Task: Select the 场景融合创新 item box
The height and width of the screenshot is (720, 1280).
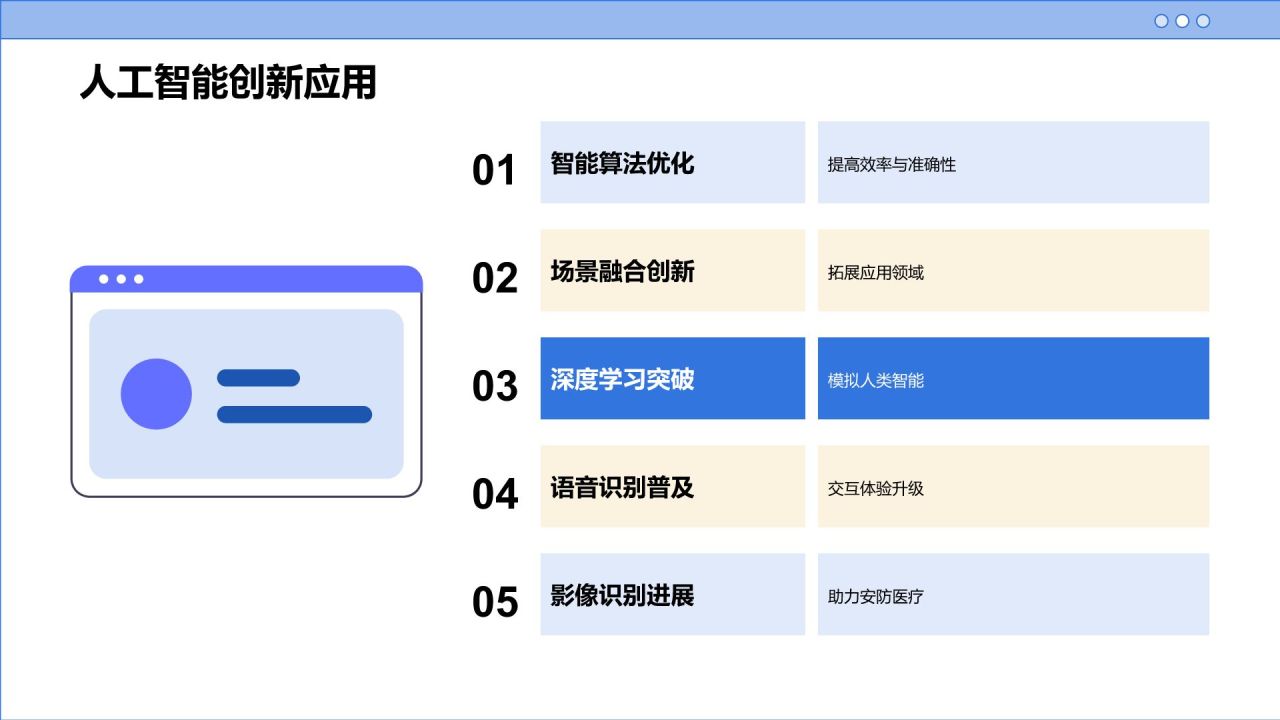Action: point(672,271)
